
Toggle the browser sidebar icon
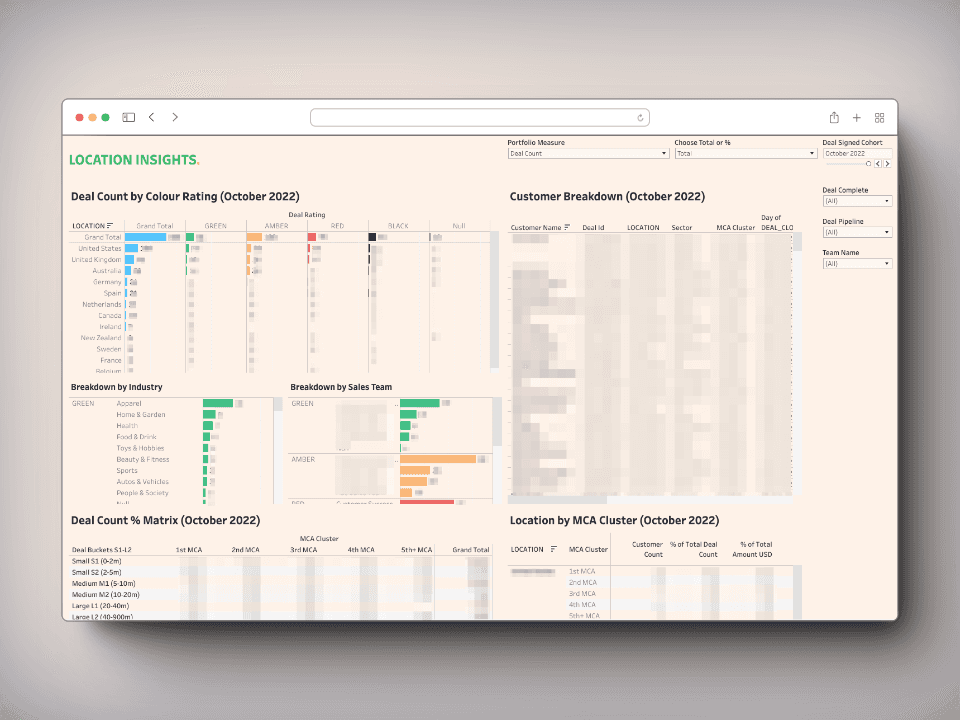(129, 117)
